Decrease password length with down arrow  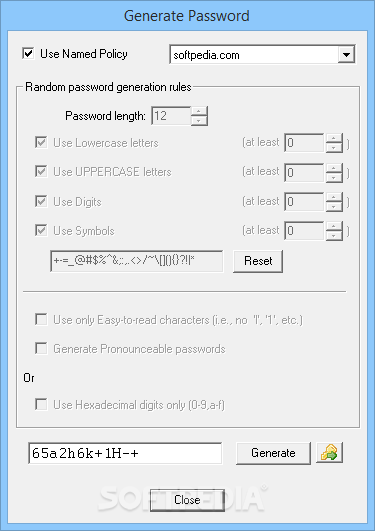click(x=199, y=121)
